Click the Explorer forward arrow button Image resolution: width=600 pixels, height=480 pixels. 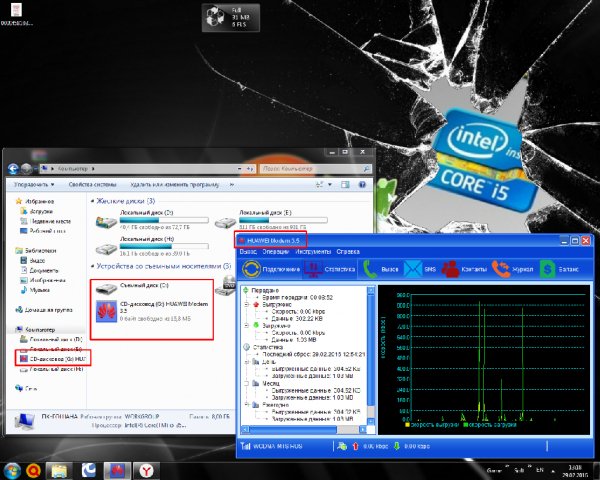click(x=26, y=168)
